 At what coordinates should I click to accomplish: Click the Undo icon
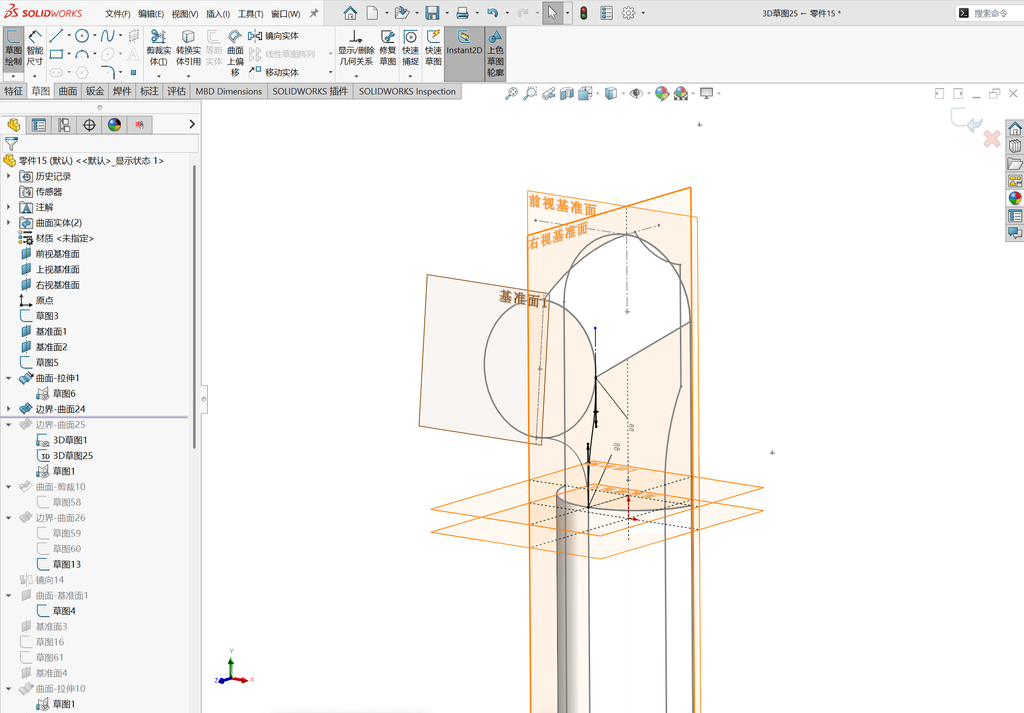[493, 13]
